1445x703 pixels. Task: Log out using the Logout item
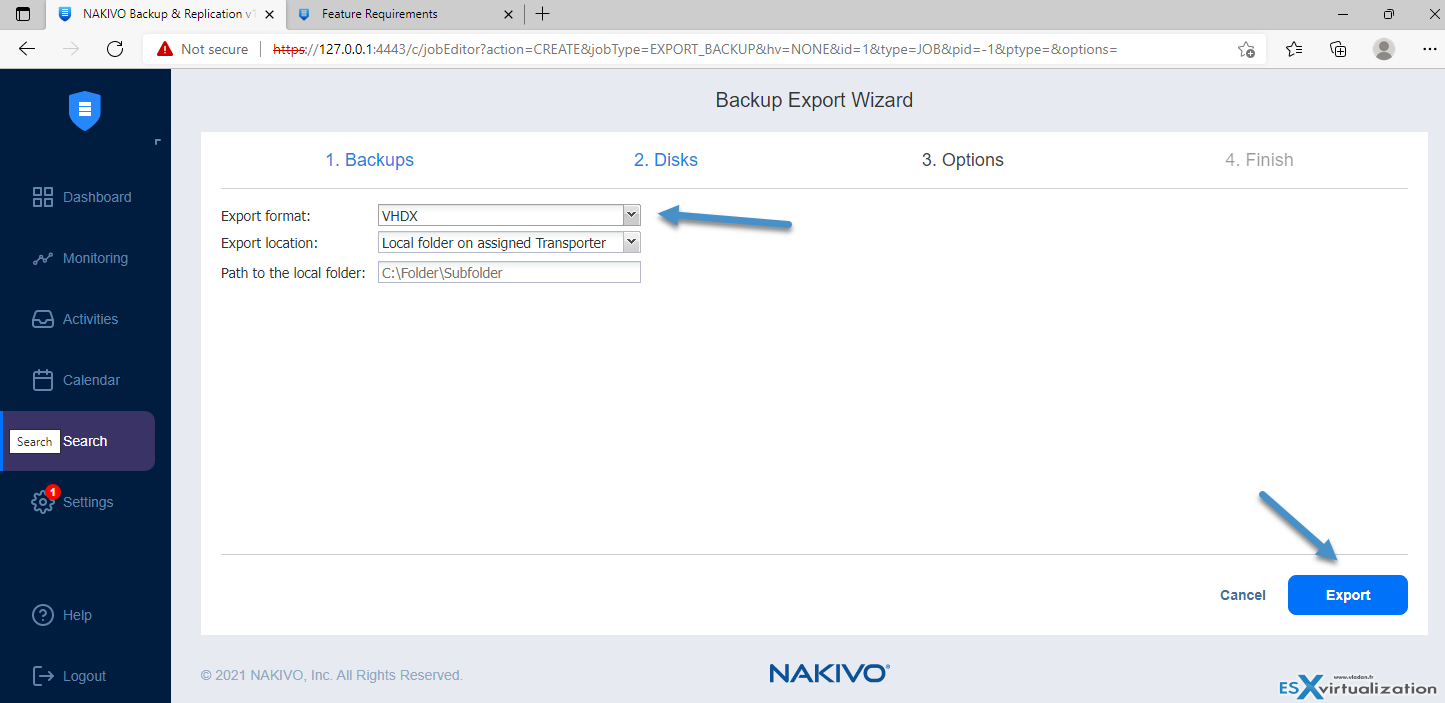tap(69, 676)
